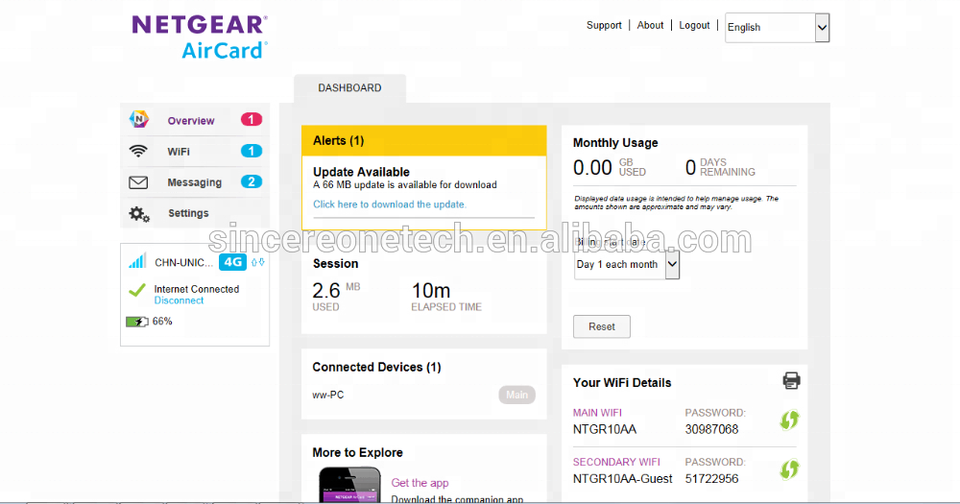Click the NTGR10AA network name

[x=605, y=429]
